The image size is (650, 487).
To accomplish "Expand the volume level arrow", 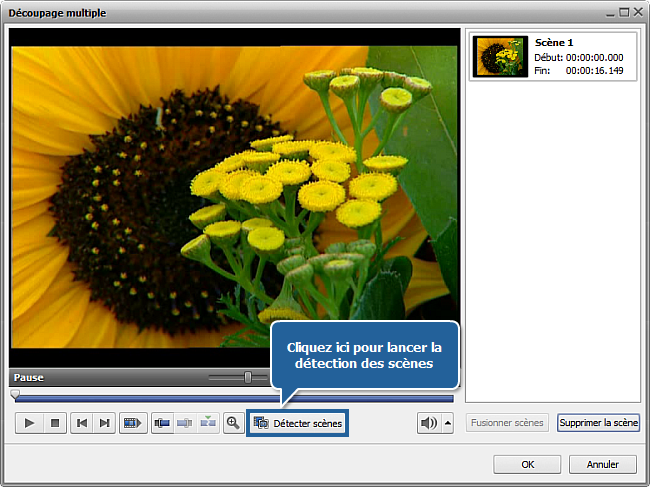I will click(x=447, y=423).
